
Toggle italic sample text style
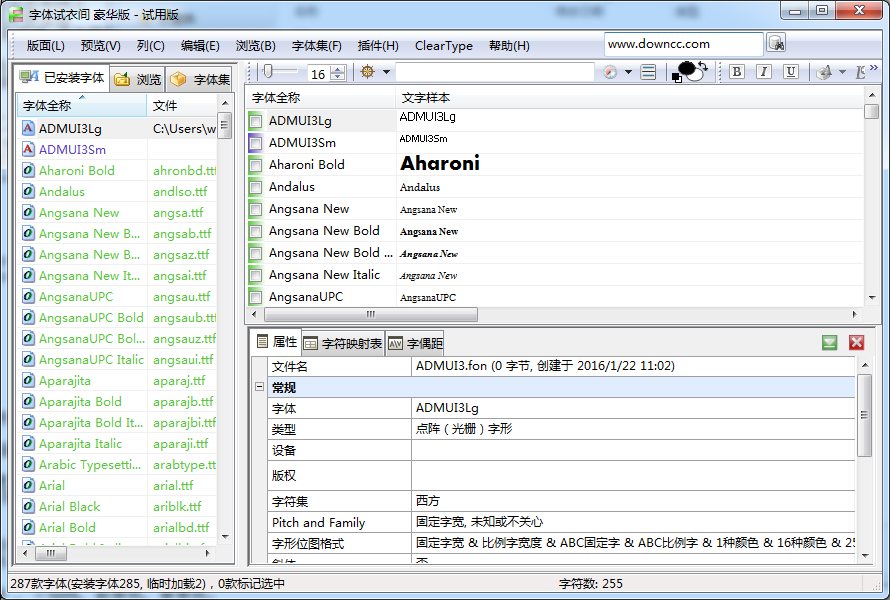(764, 72)
